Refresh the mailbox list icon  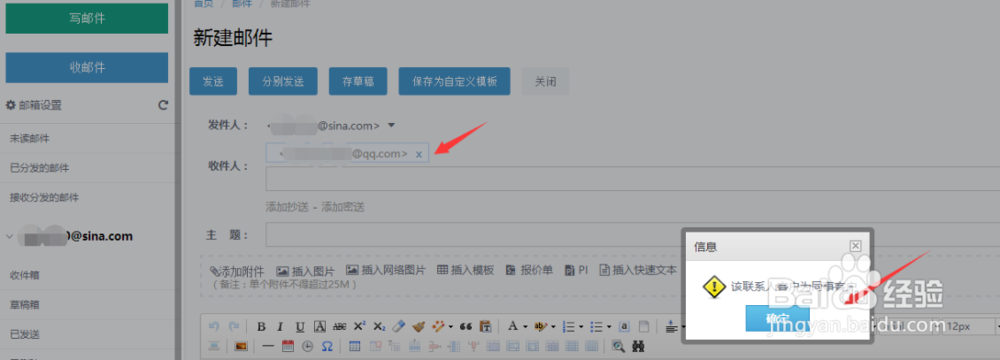pos(163,105)
